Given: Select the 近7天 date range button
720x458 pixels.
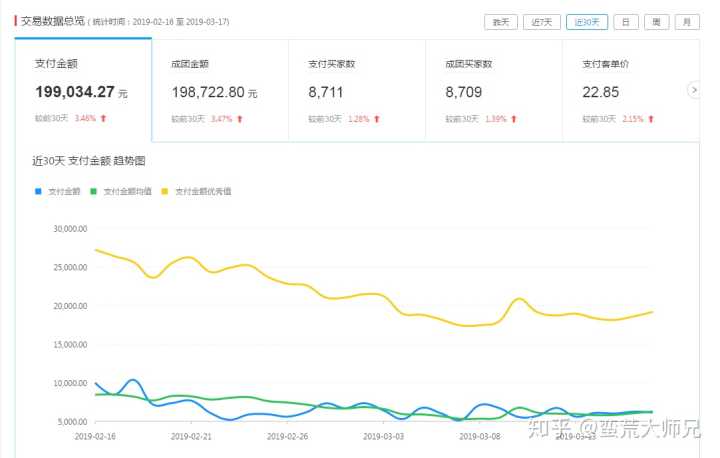Looking at the screenshot, I should coord(542,21).
